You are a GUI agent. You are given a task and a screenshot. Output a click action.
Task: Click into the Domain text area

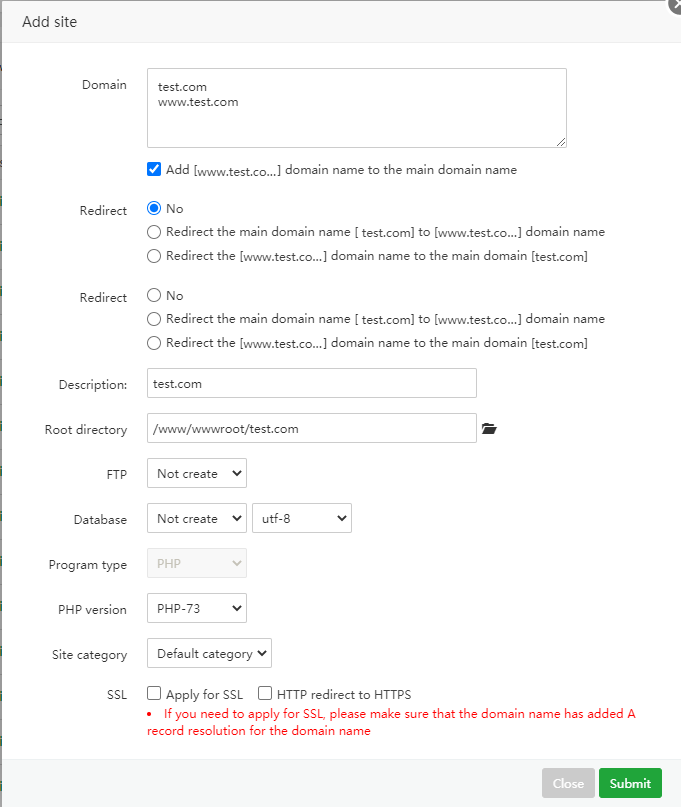tap(356, 108)
